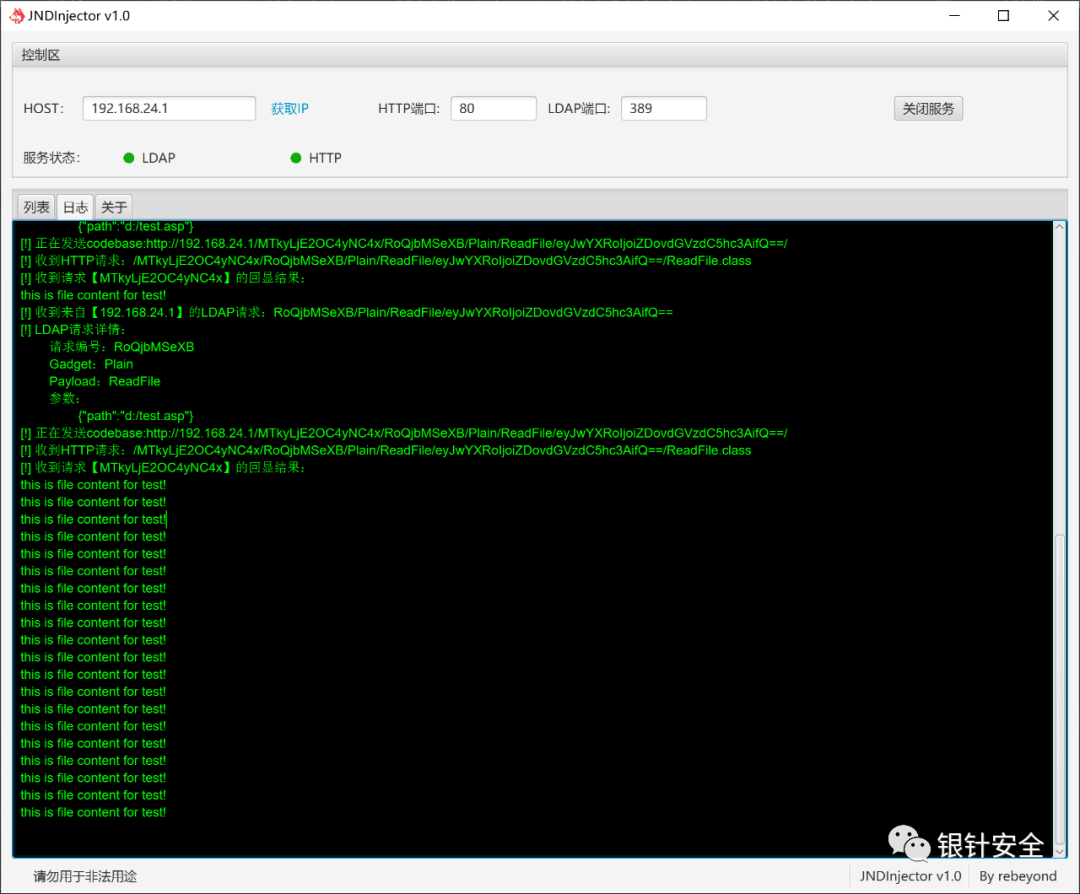
Task: Click the 关闭服务 button
Action: 928,108
